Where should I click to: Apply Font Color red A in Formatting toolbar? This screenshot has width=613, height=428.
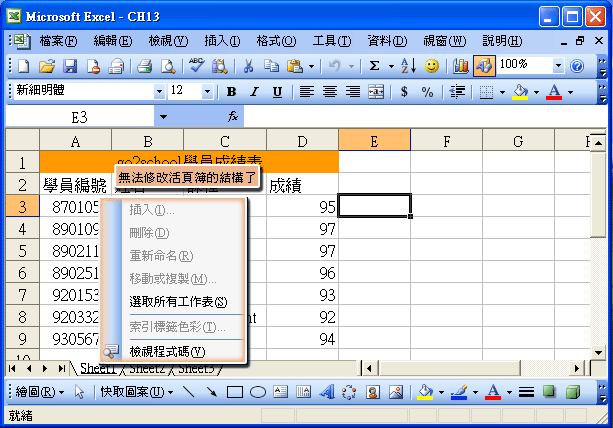[x=554, y=92]
